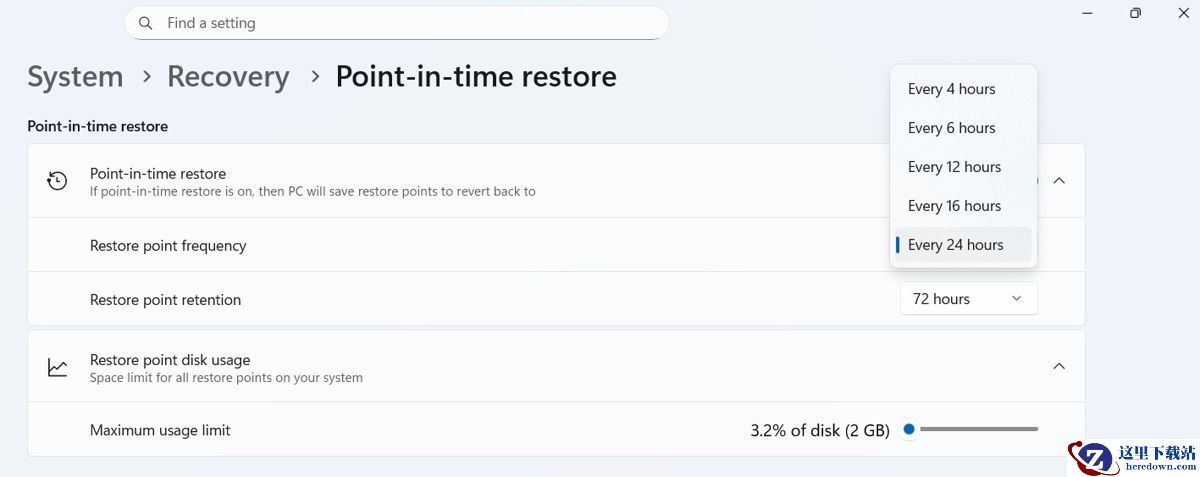Close the Settings window

tap(1183, 13)
